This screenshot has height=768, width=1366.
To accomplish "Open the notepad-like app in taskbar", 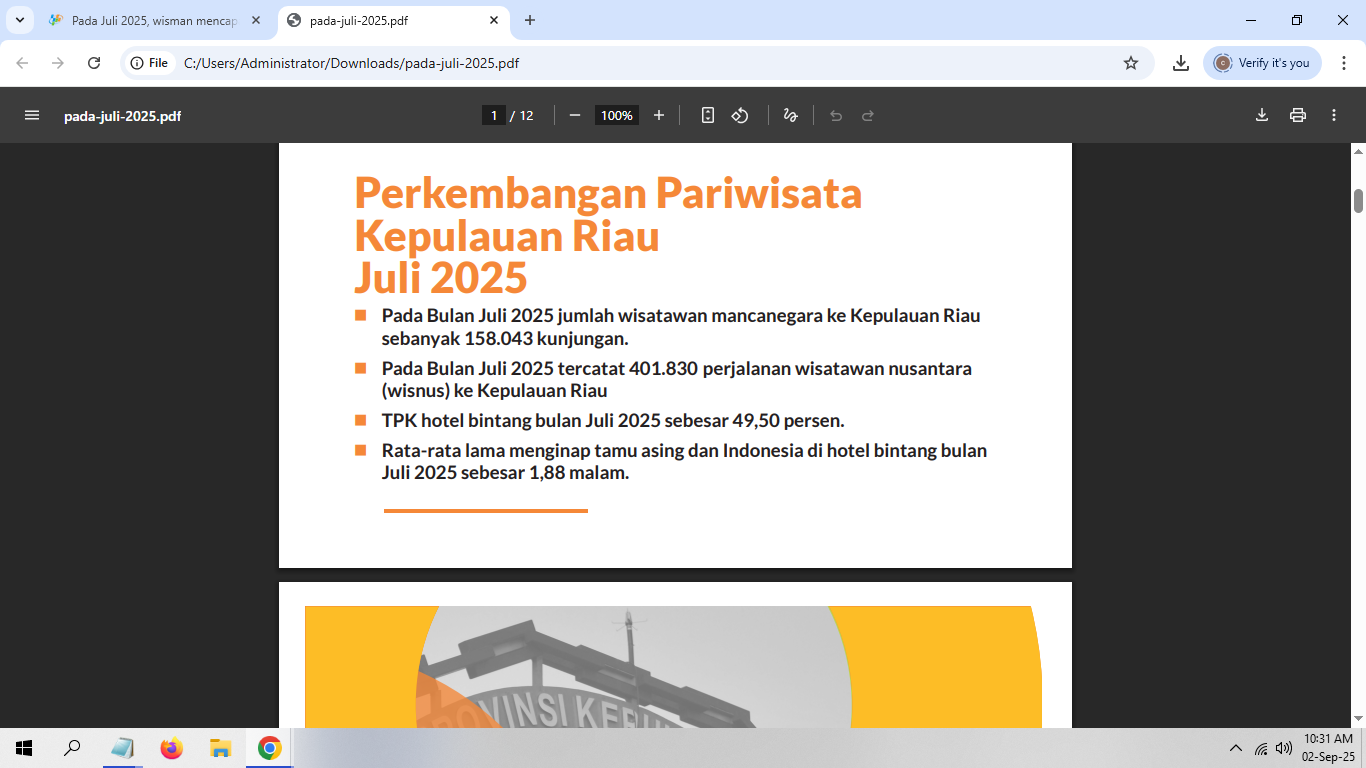I will pyautogui.click(x=123, y=748).
